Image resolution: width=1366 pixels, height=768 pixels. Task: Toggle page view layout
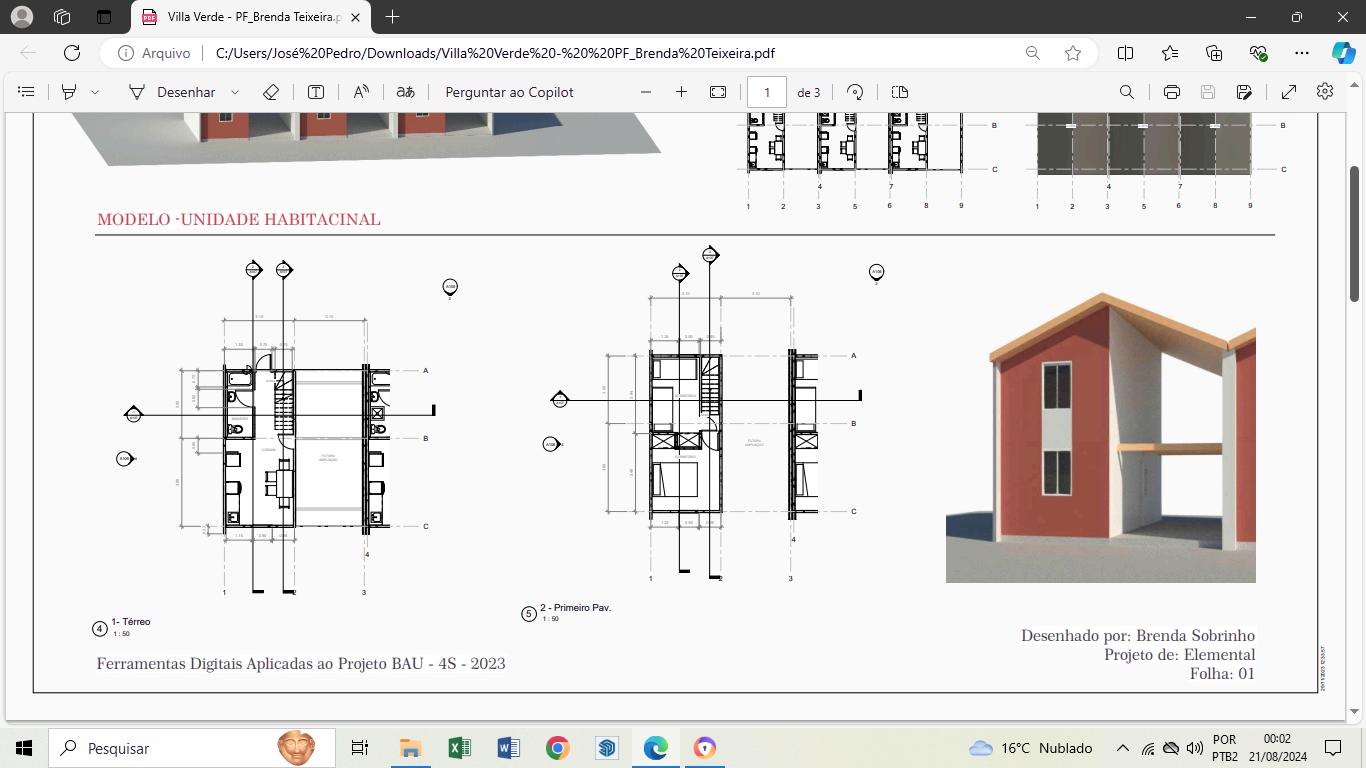[x=900, y=92]
